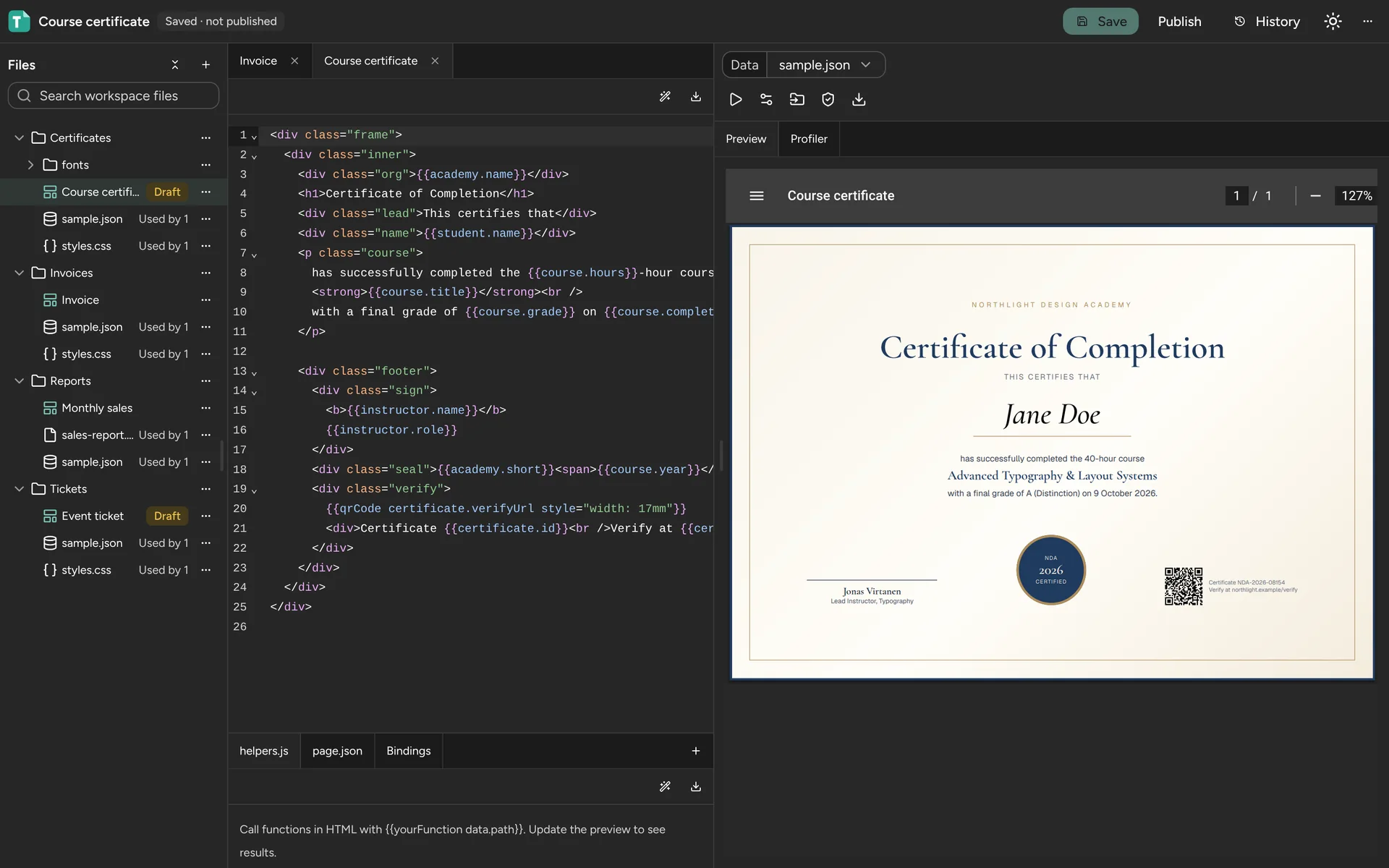Click the app logo in the top-left corner
1389x868 pixels.
pyautogui.click(x=19, y=22)
